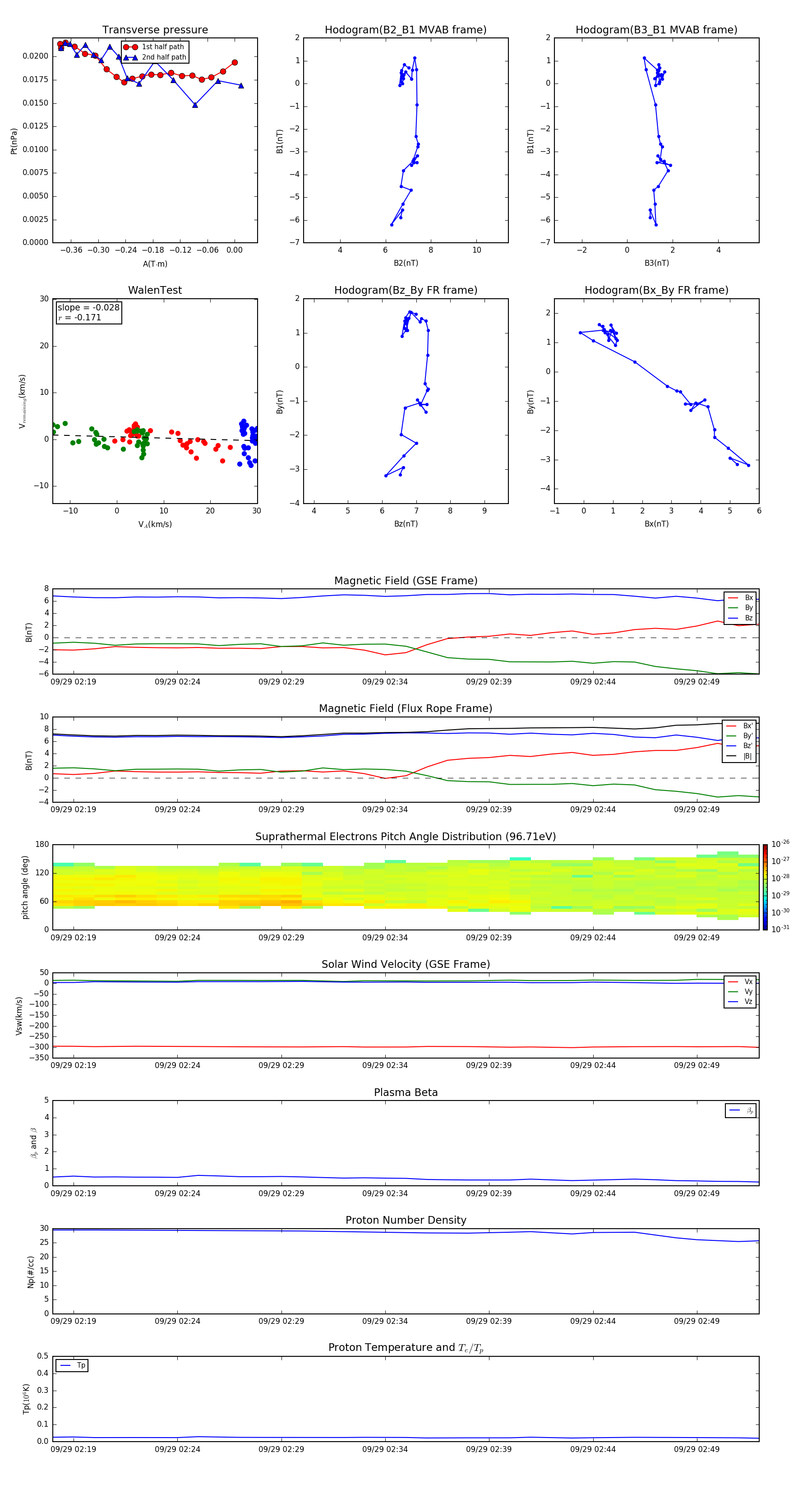Click 'VA(km/s)' x-axis label of WalenTest

(155, 524)
